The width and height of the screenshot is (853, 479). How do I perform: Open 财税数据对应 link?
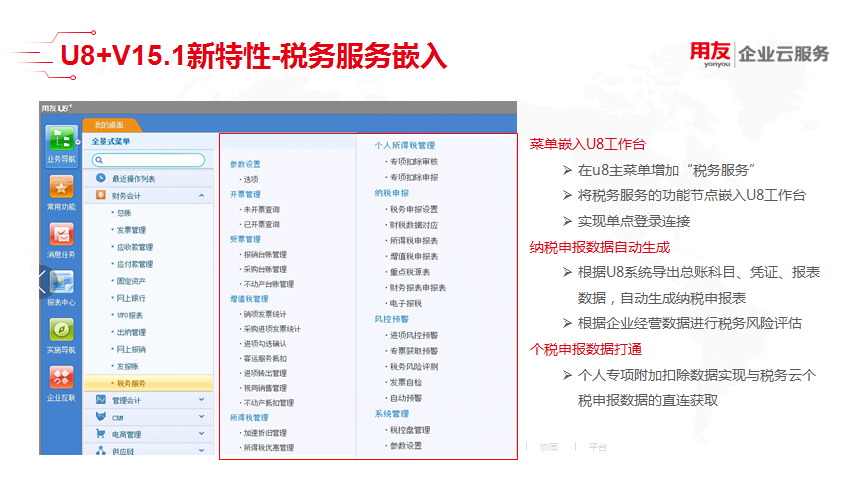click(x=414, y=225)
